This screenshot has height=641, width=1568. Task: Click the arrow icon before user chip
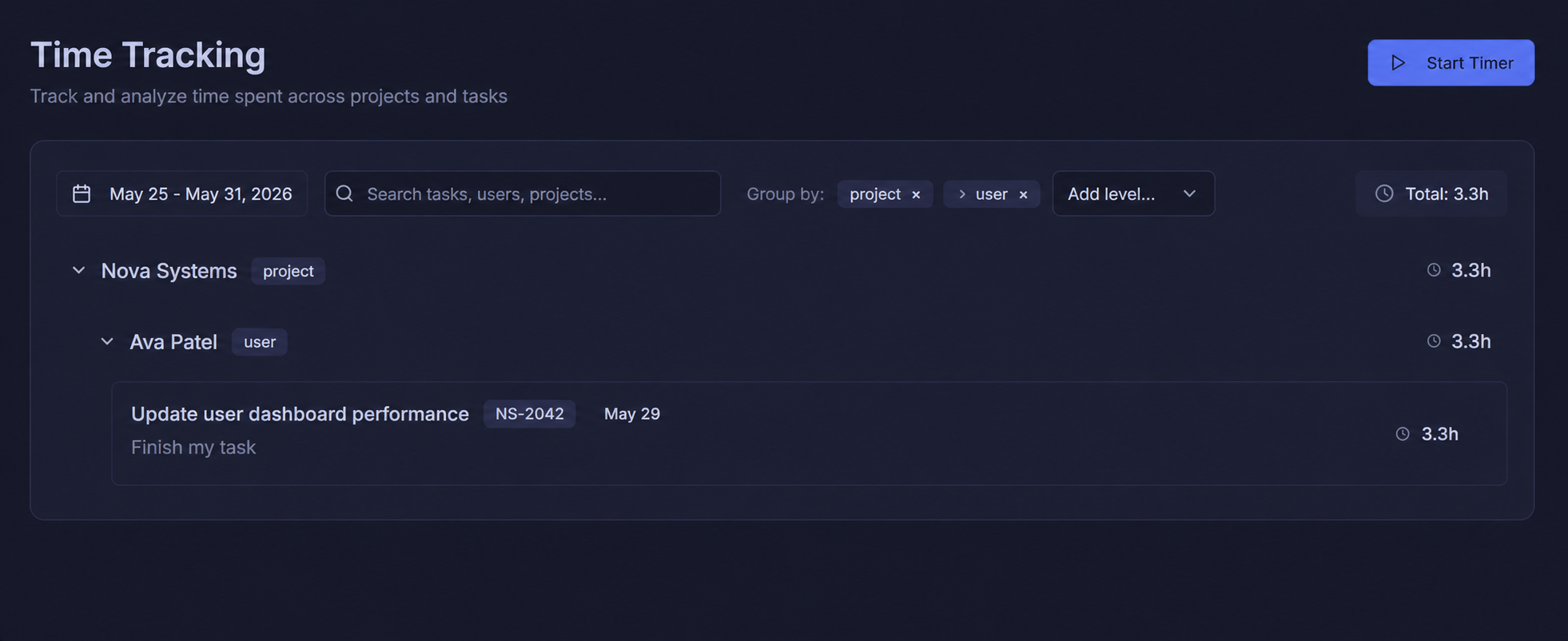coord(961,194)
